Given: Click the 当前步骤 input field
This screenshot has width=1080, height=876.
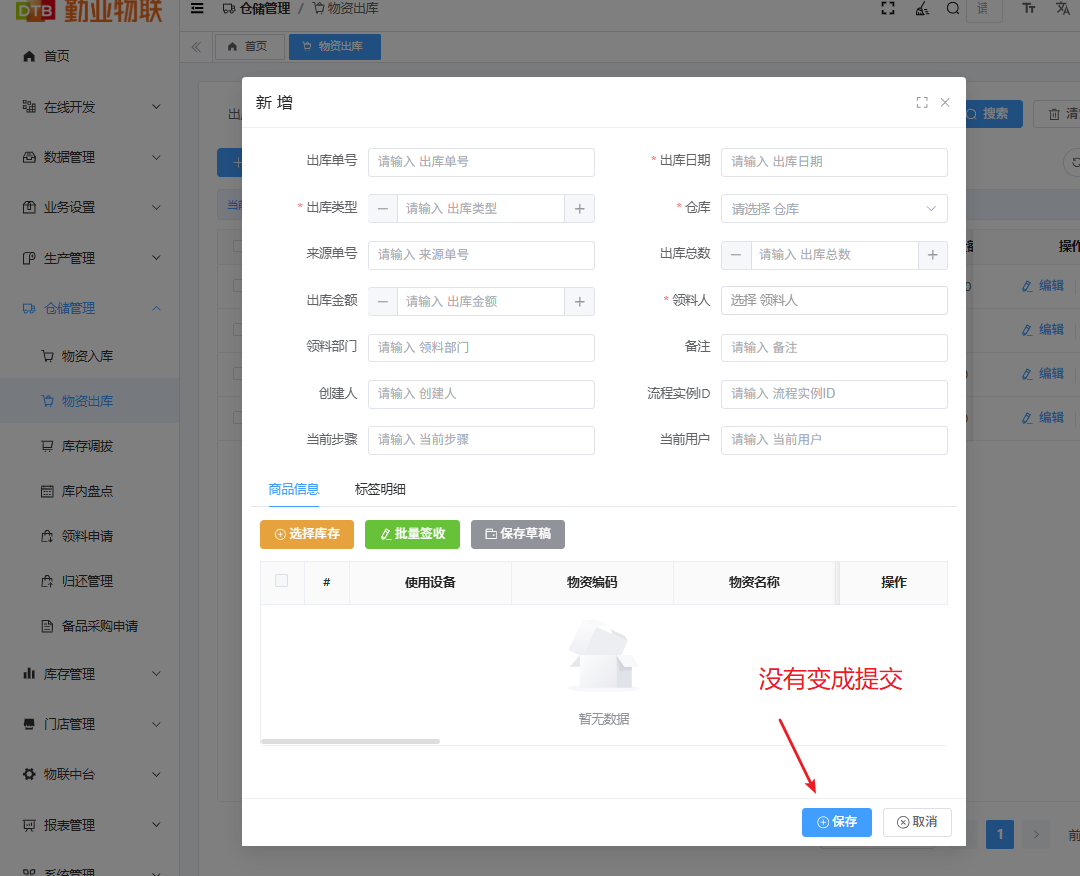Looking at the screenshot, I should click(x=481, y=440).
